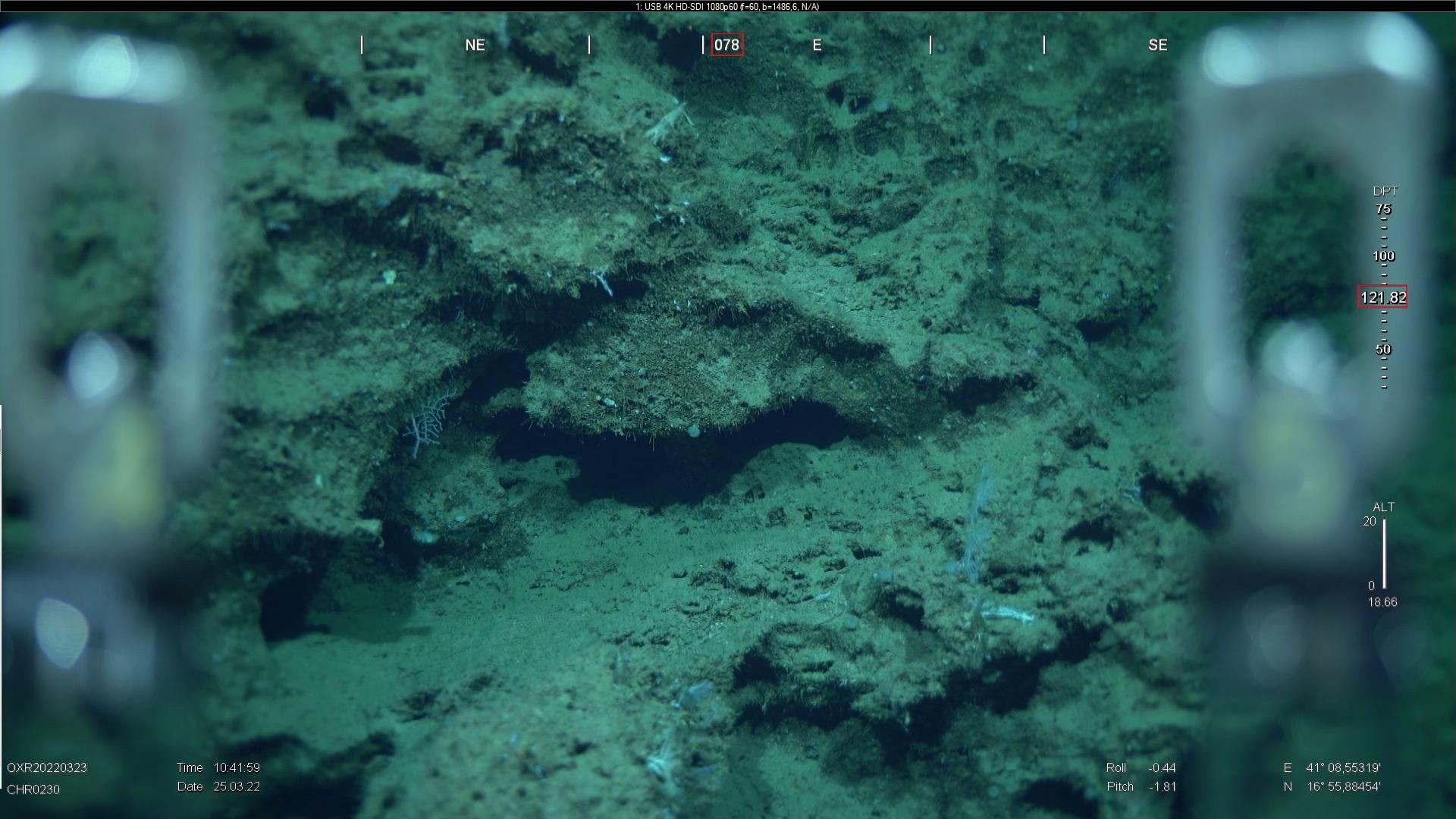Select the NE compass label

475,45
